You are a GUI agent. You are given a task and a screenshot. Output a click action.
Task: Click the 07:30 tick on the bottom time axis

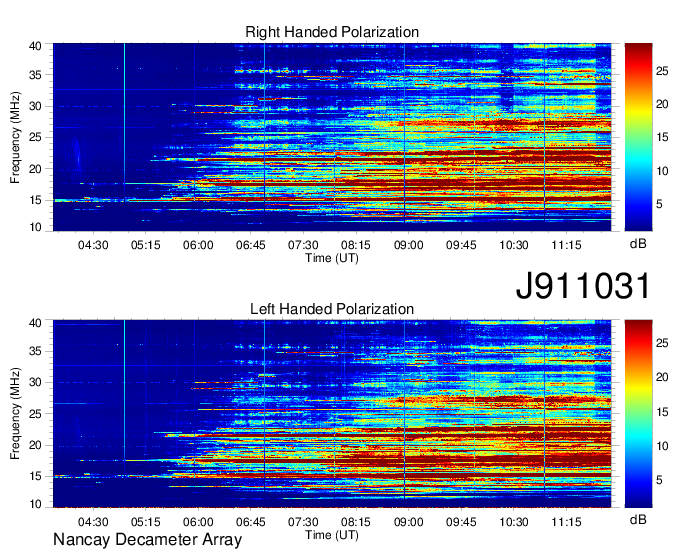point(303,522)
